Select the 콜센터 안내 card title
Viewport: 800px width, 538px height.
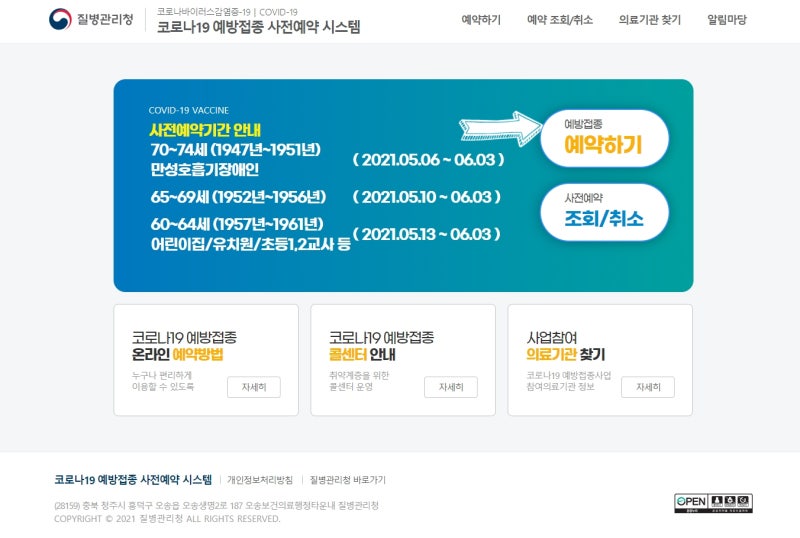[x=362, y=354]
